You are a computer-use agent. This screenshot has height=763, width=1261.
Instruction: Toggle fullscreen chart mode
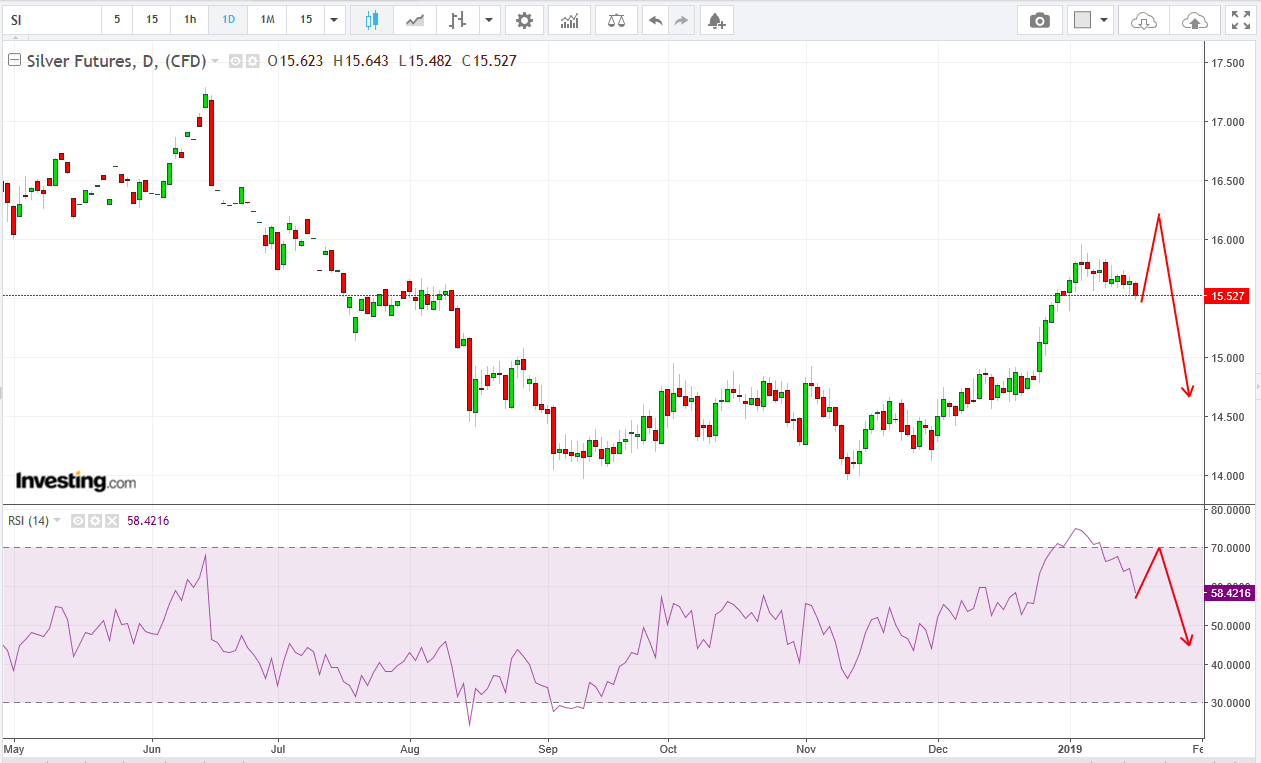point(1240,20)
